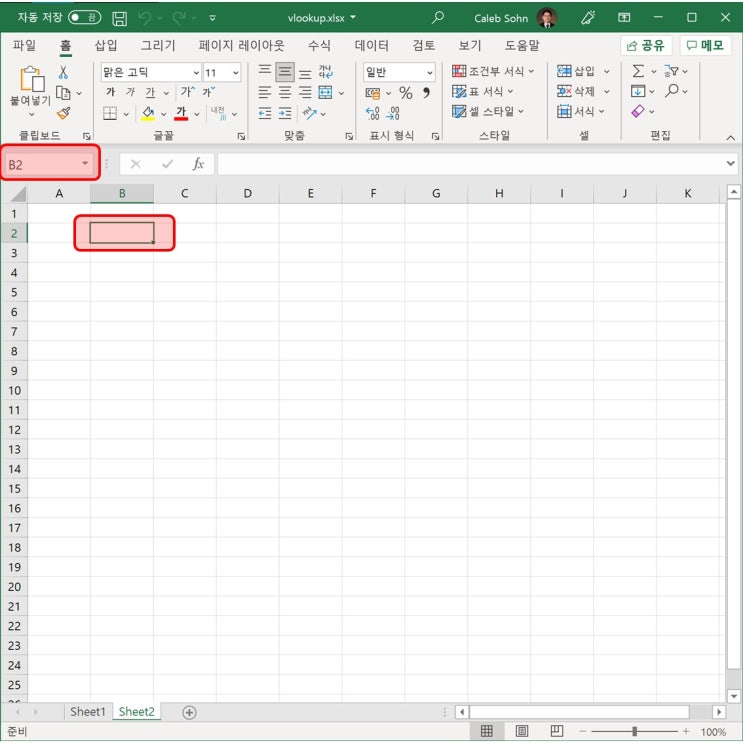
Task: Collapse the ribbon chevron
Action: click(x=730, y=137)
